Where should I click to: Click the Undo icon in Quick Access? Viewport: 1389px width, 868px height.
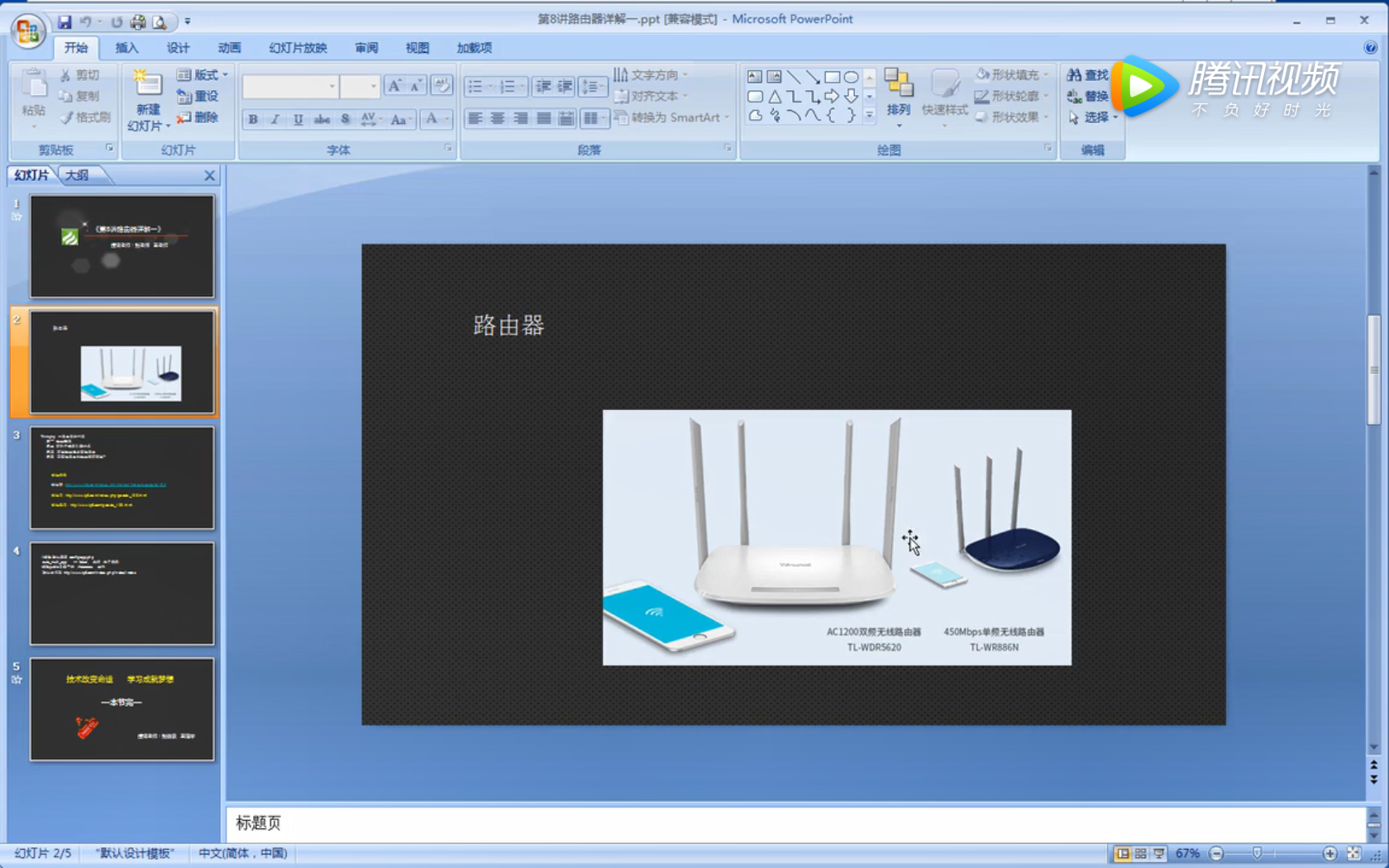click(x=85, y=21)
